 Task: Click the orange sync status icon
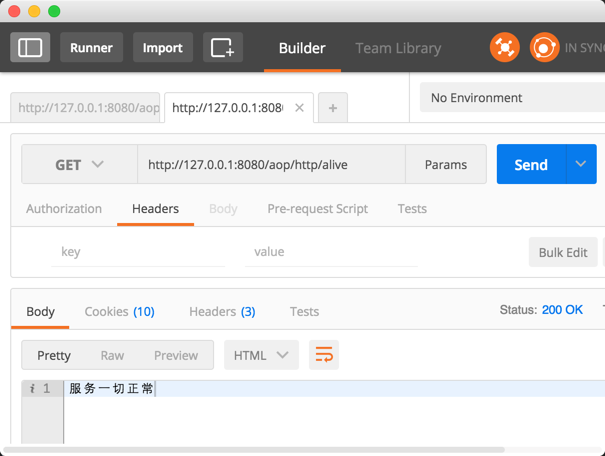(544, 47)
